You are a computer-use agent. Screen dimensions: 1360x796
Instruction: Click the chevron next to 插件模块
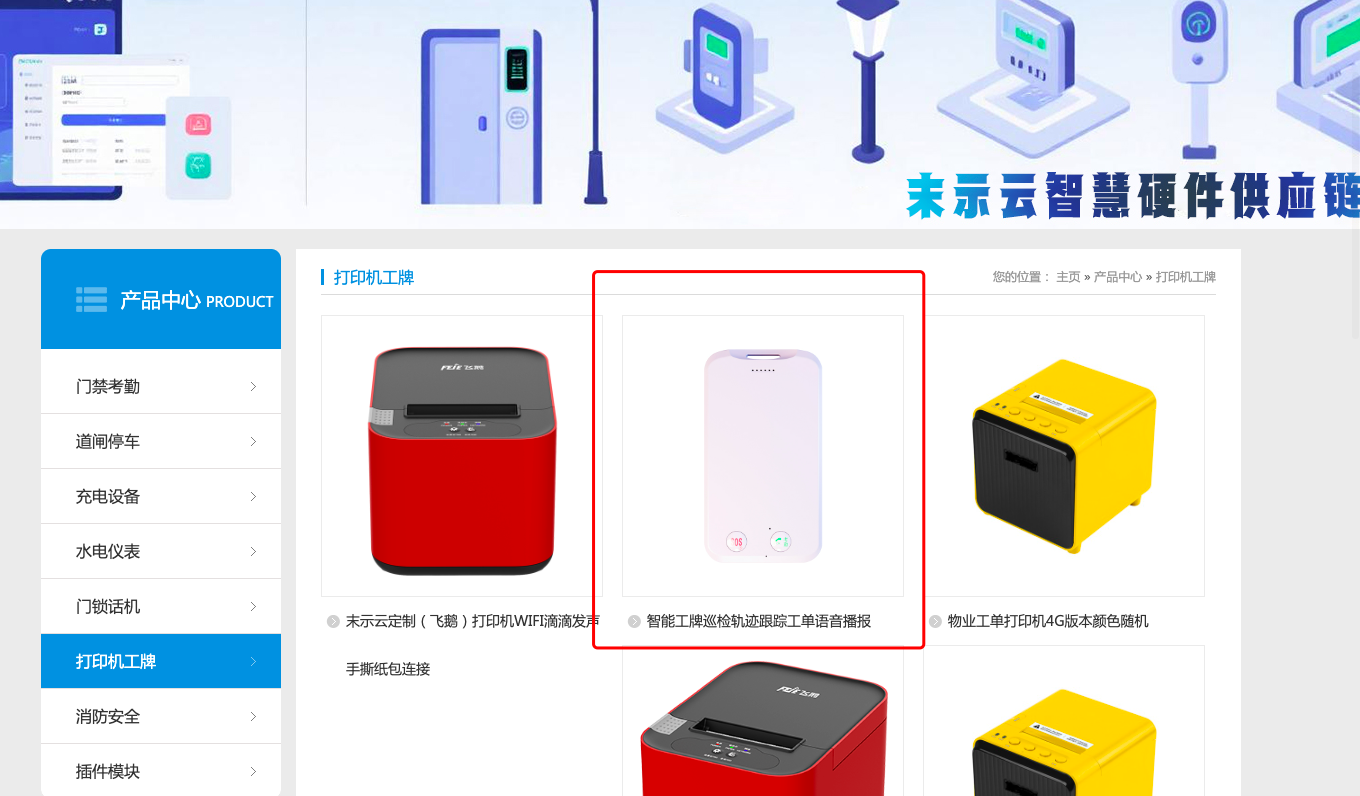(x=253, y=771)
